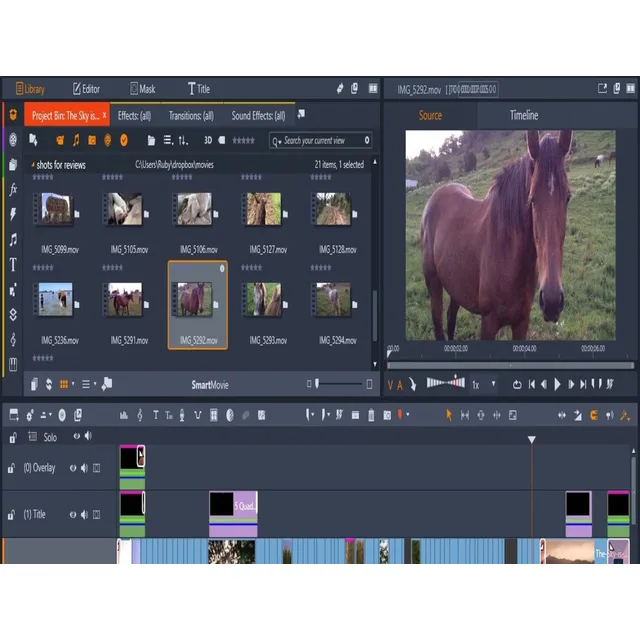Click the player scrubber bar
Image resolution: width=640 pixels, height=640 pixels.
pos(510,365)
